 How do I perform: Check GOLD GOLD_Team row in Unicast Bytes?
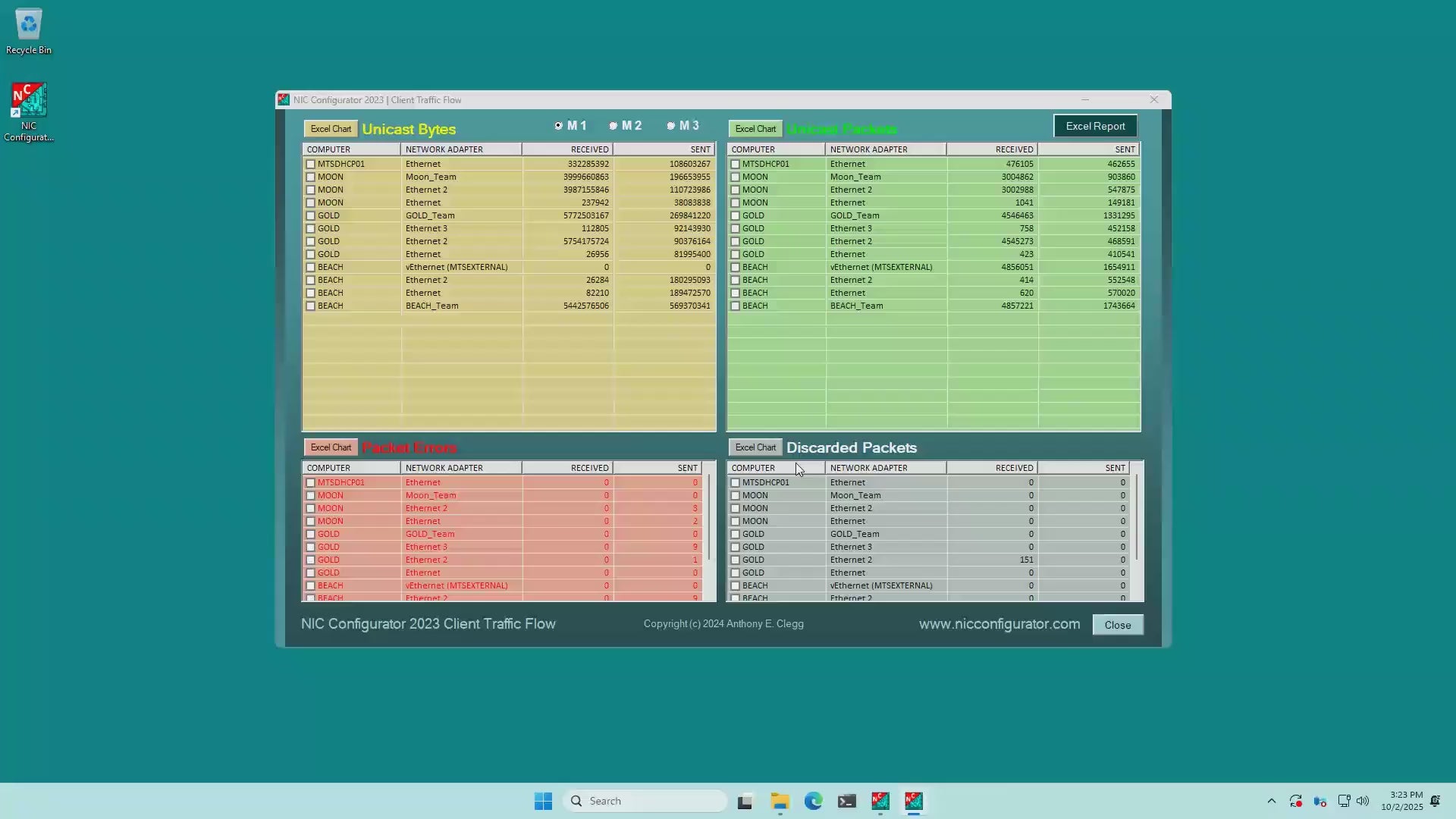(x=310, y=215)
